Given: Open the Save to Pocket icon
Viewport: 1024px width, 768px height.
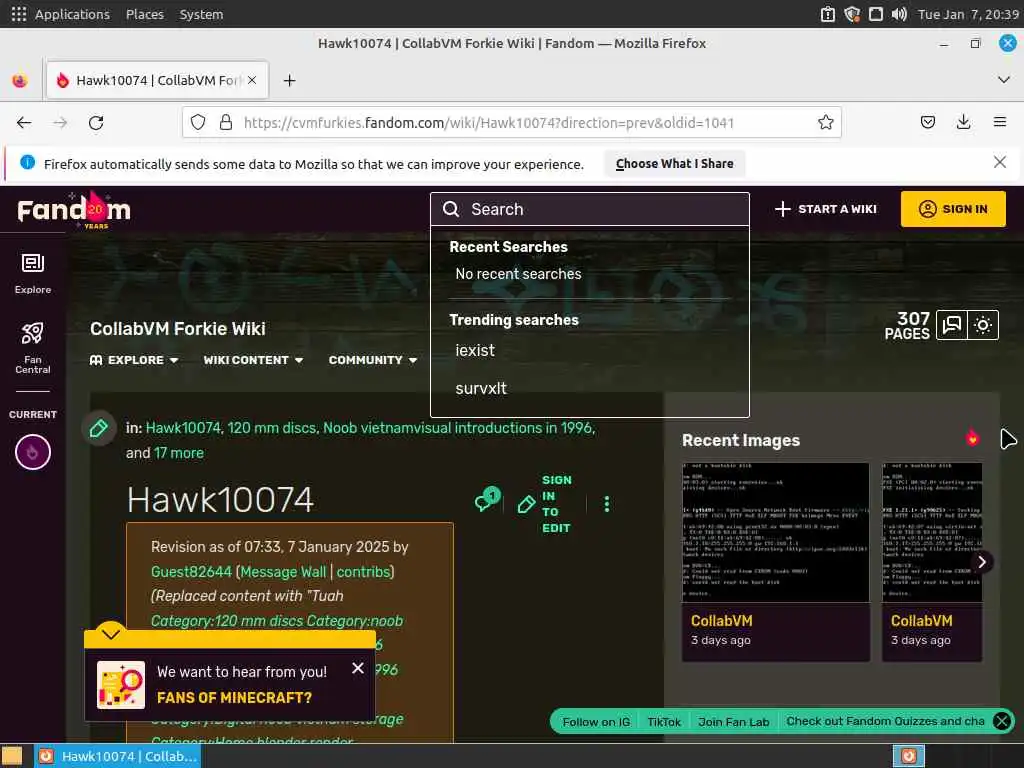Looking at the screenshot, I should tap(927, 122).
